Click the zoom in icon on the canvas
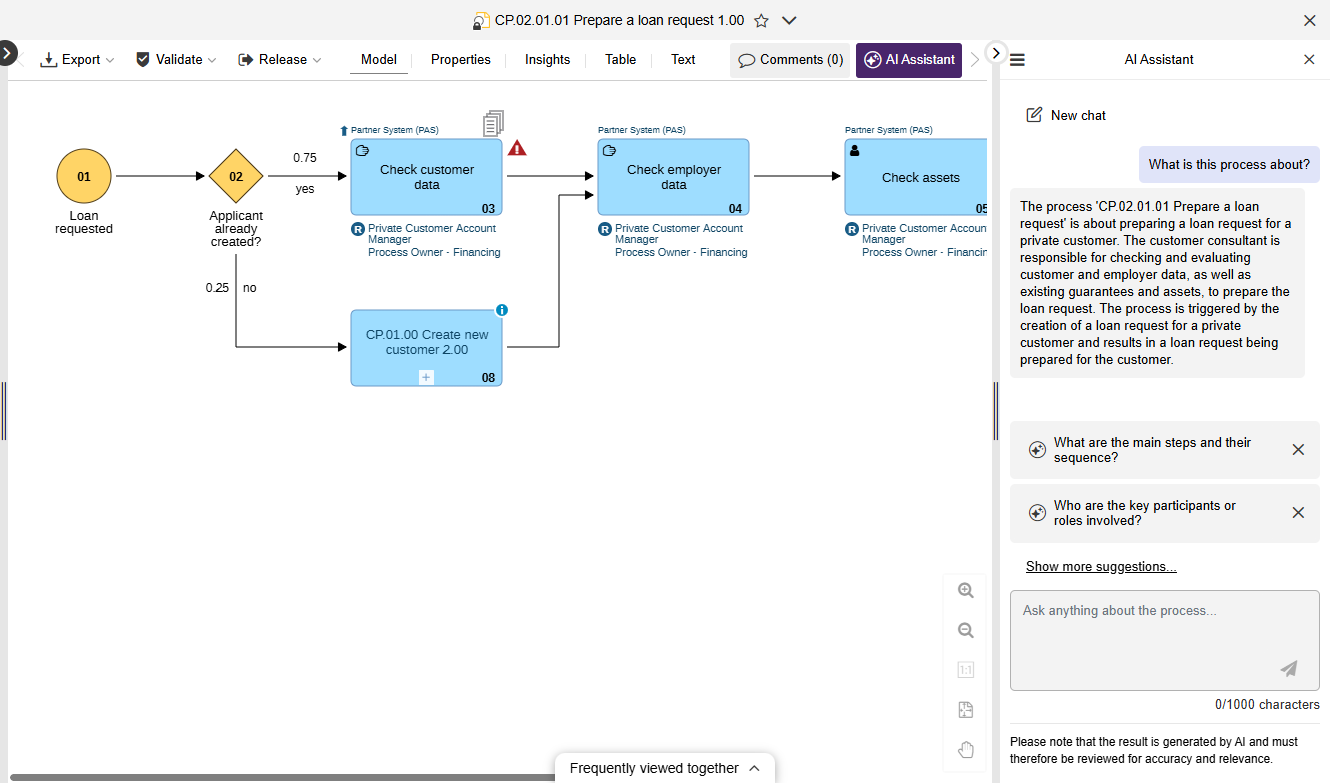The height and width of the screenshot is (783, 1330). pos(965,590)
